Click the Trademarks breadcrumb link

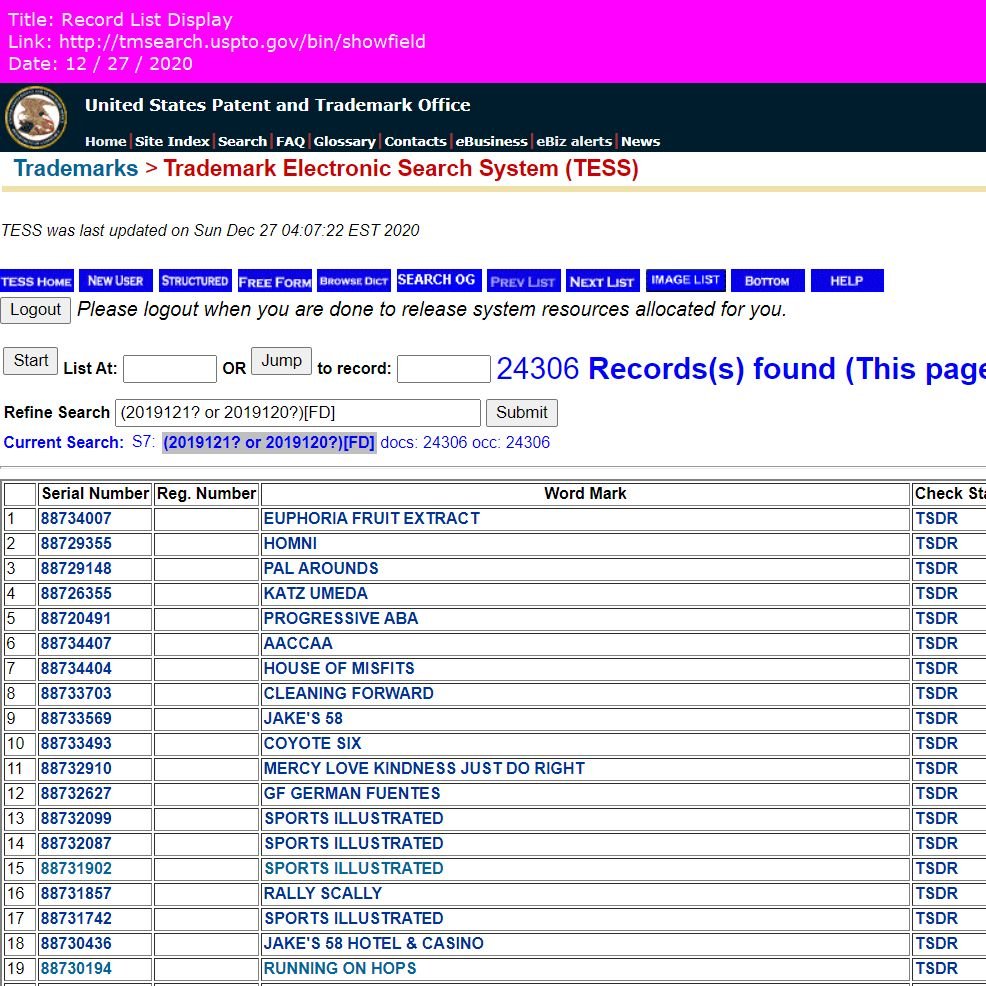[75, 169]
